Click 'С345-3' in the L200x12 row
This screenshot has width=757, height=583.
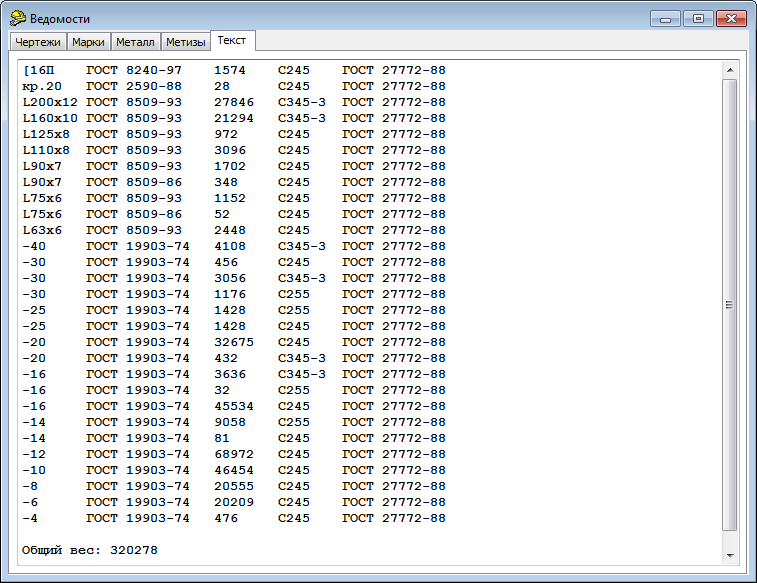(x=302, y=102)
